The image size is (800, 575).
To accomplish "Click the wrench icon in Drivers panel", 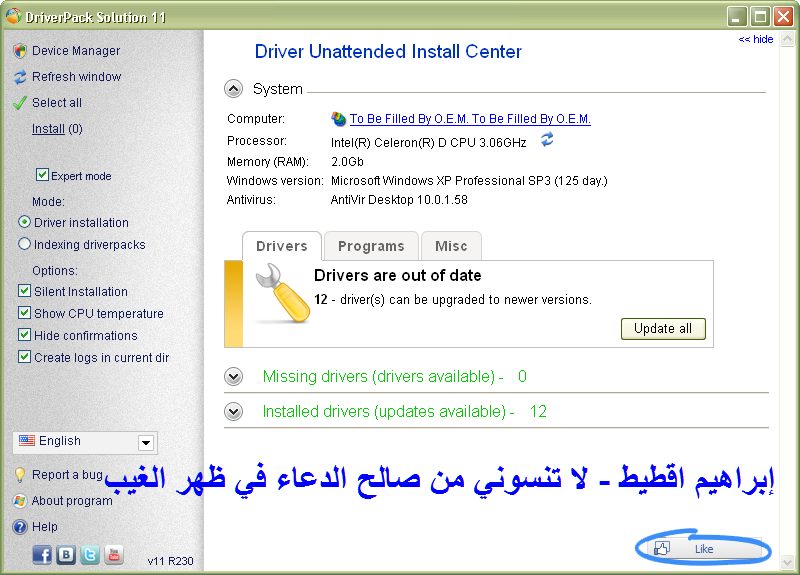I will click(x=282, y=293).
